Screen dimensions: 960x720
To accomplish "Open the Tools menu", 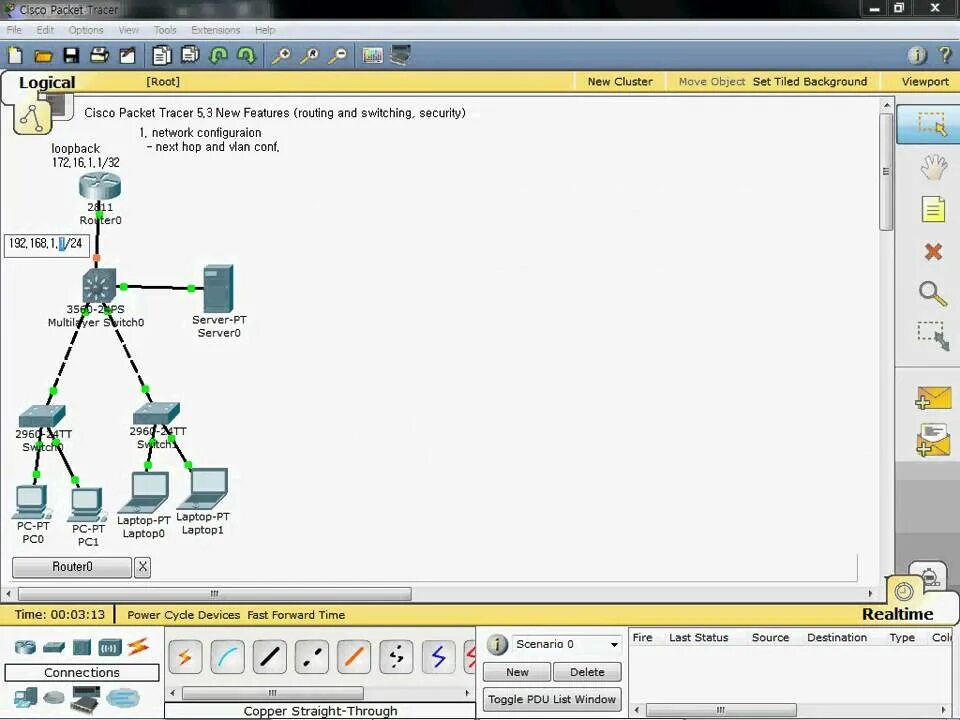I will [x=165, y=29].
